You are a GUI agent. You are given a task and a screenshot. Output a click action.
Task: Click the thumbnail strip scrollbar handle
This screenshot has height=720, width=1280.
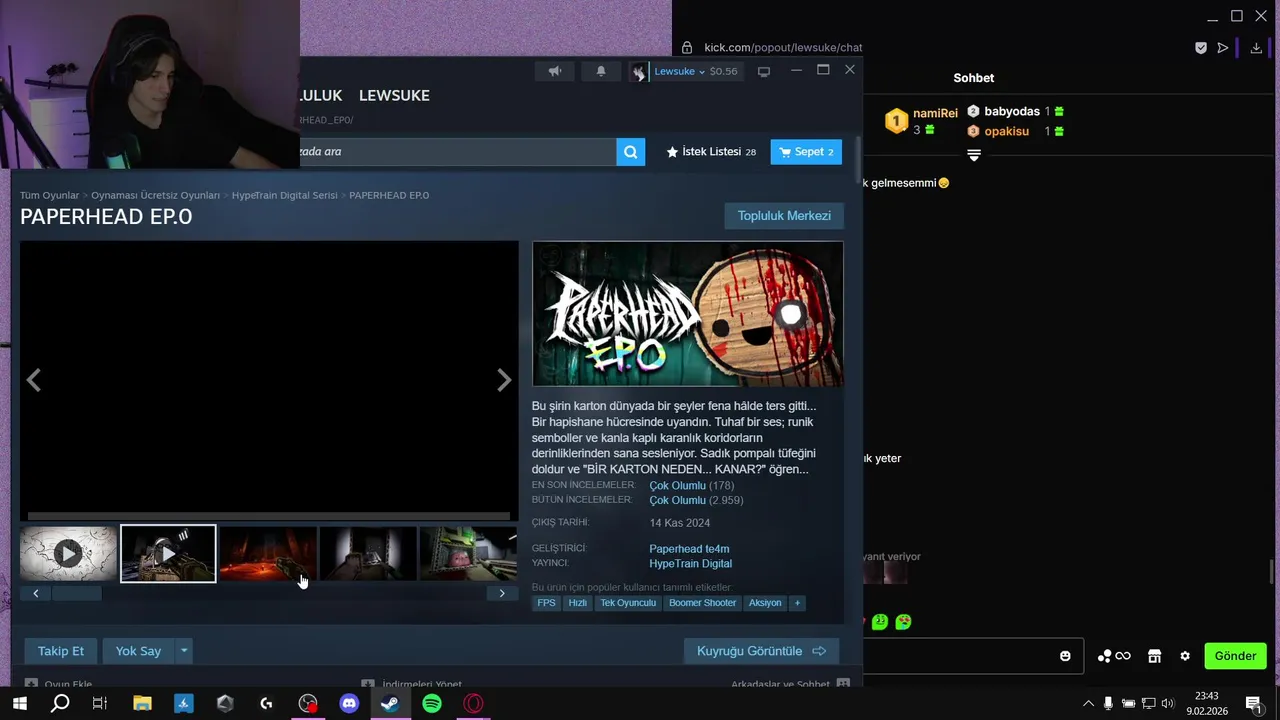(x=76, y=593)
